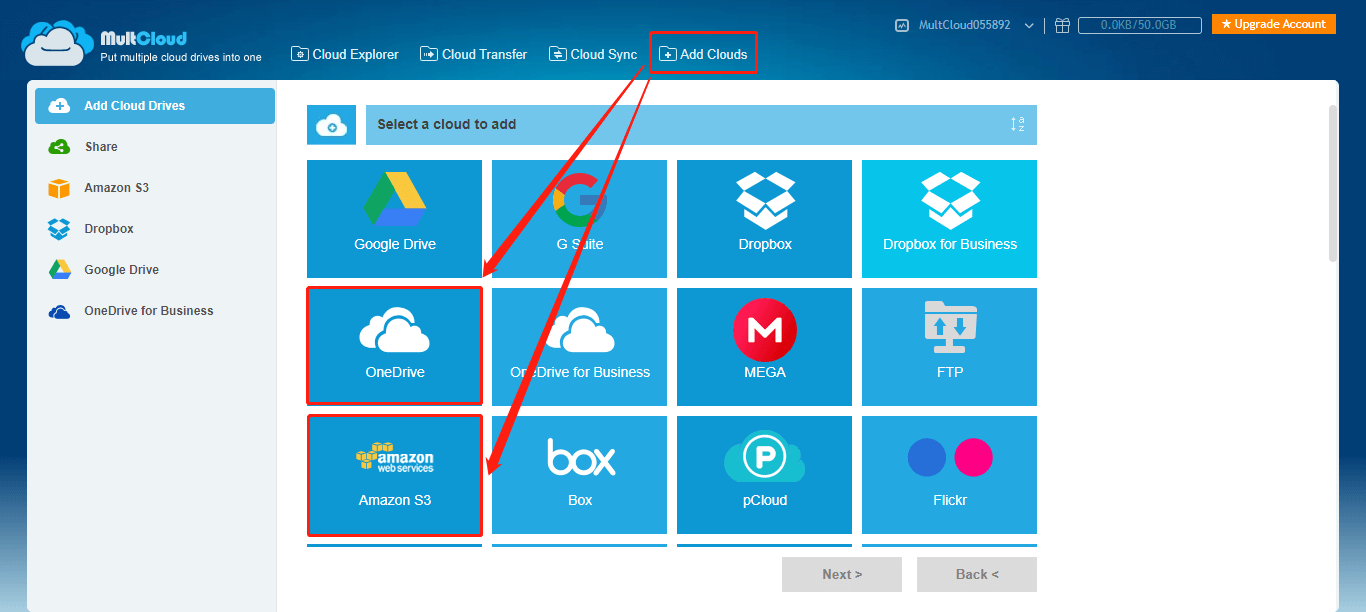Select the pCloud service tile
Screen dimensions: 1366x612
tap(763, 475)
